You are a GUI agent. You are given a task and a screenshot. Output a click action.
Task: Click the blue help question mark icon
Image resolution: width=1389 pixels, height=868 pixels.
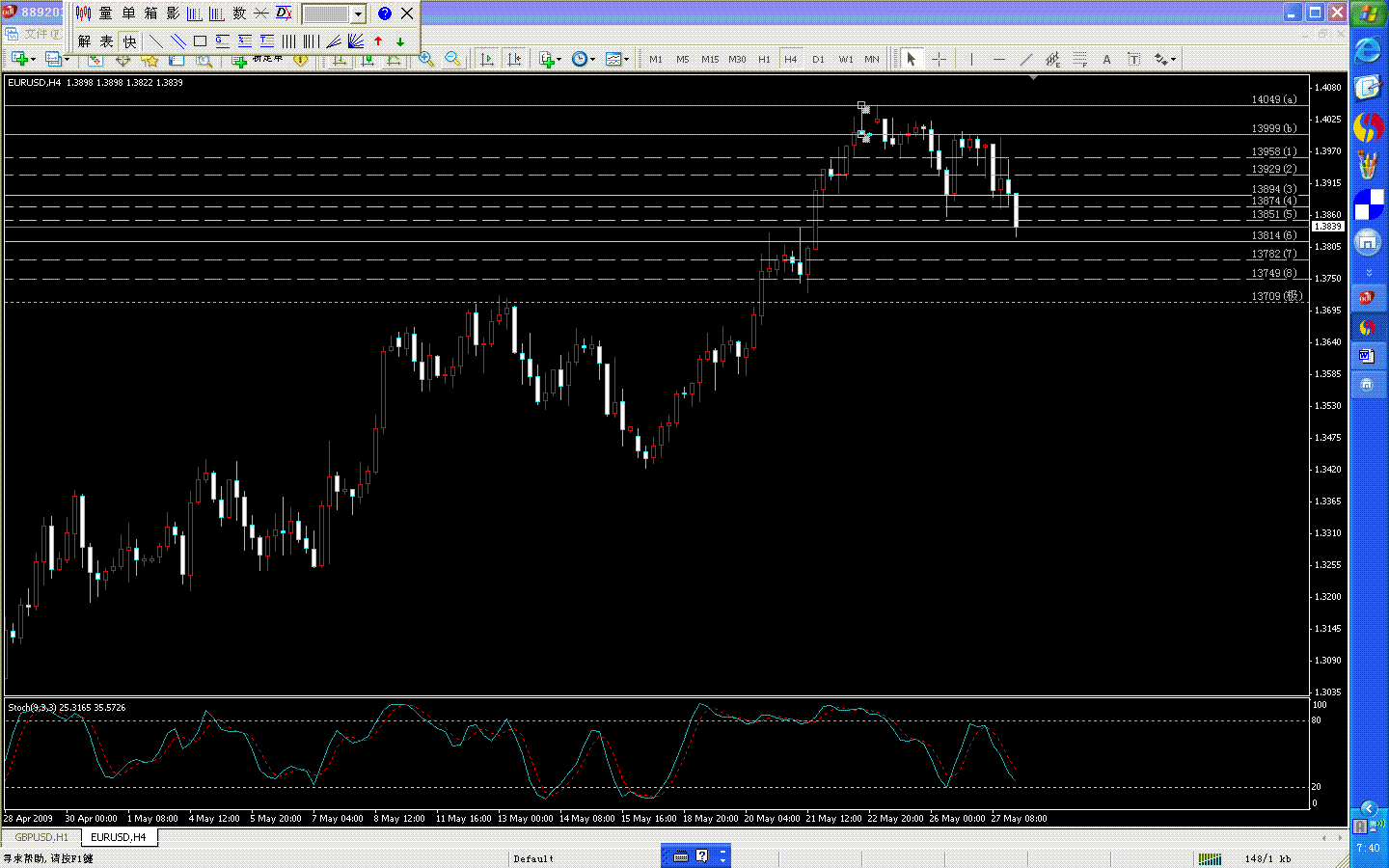[385, 14]
